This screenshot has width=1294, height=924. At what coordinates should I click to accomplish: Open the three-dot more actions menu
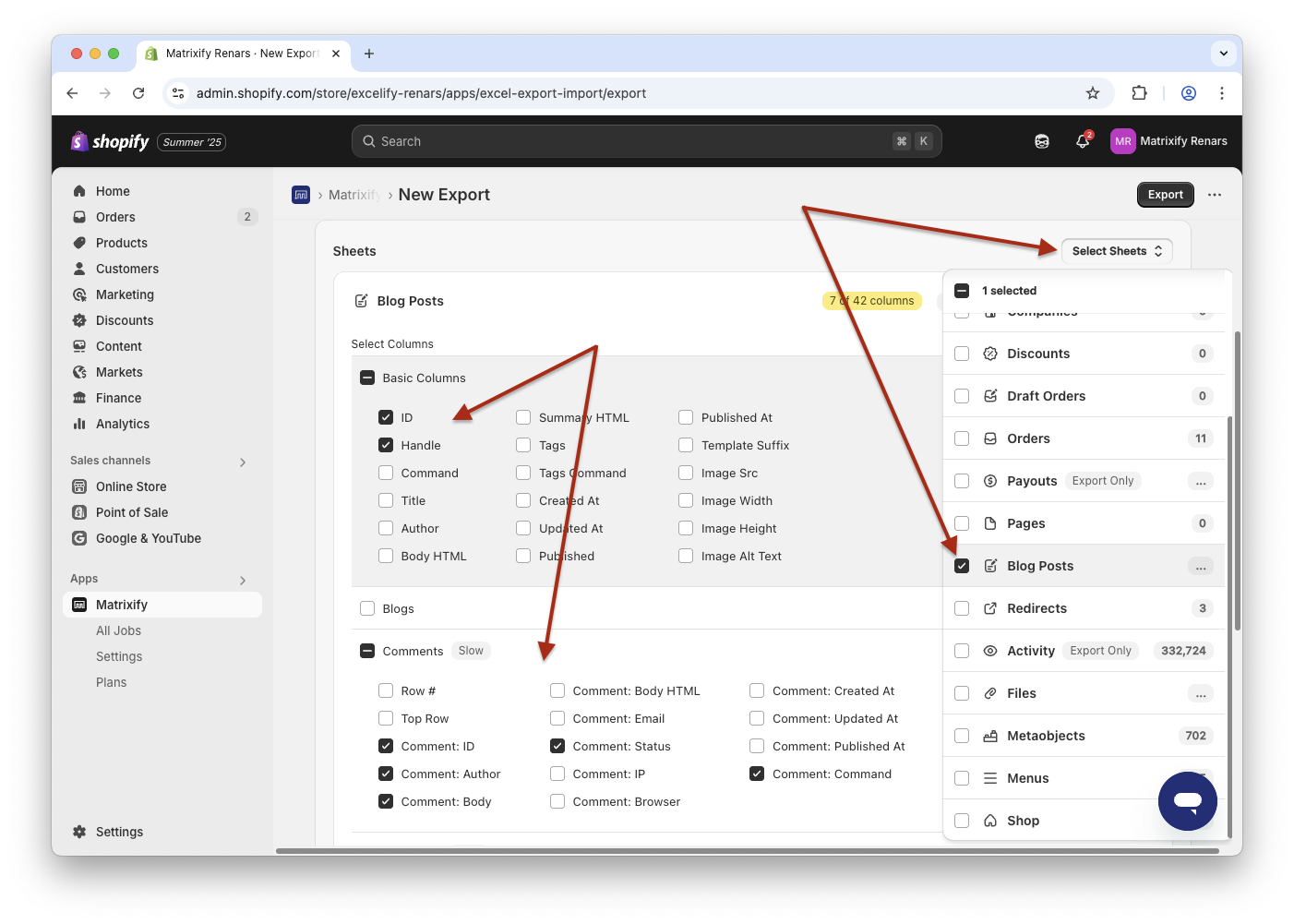click(x=1215, y=195)
